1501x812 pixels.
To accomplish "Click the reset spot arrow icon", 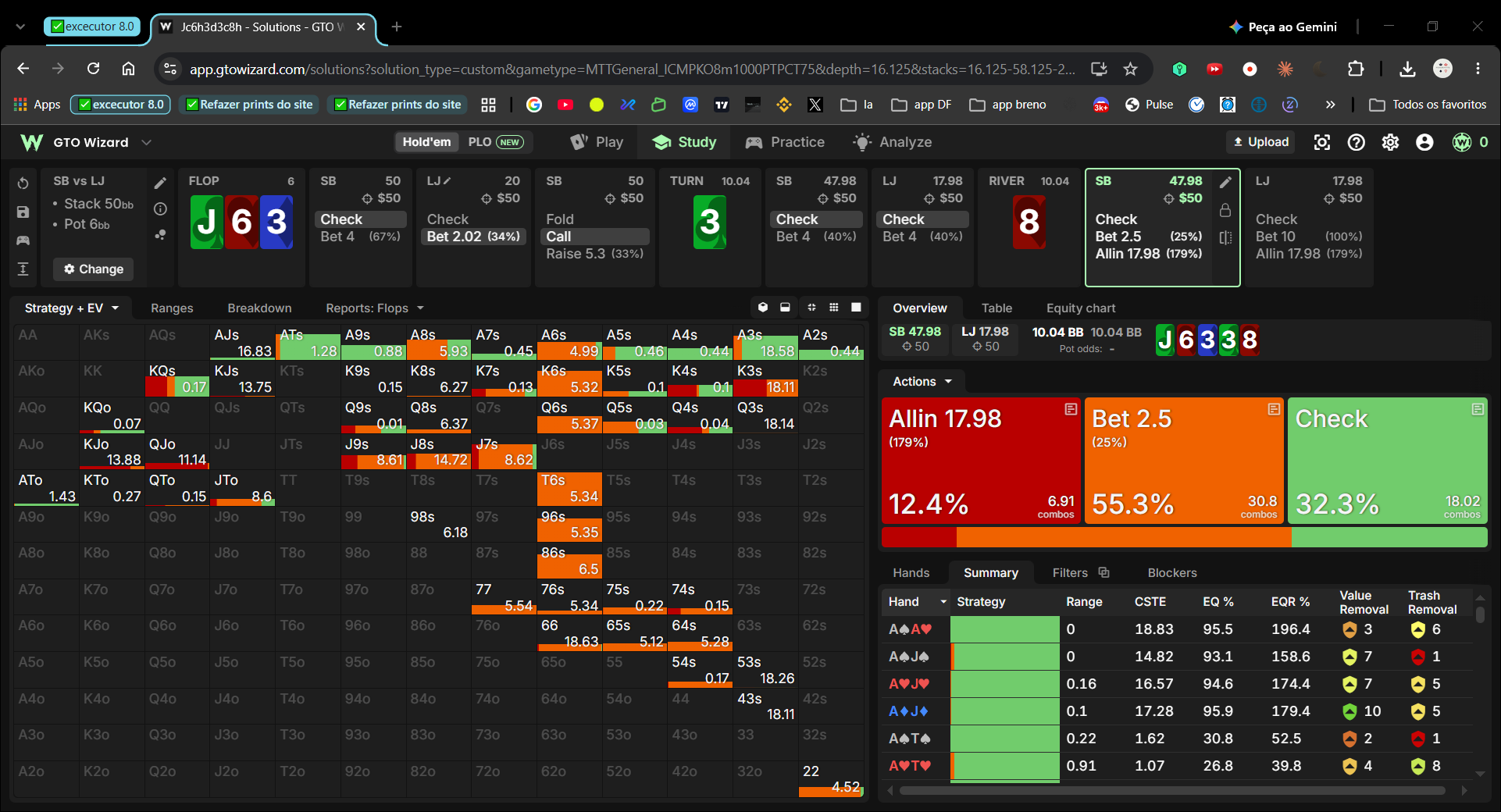I will [23, 183].
